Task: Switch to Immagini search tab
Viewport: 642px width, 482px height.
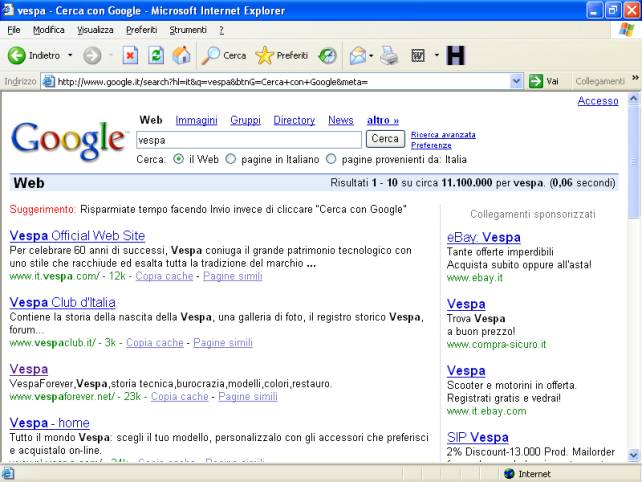Action: tap(197, 120)
